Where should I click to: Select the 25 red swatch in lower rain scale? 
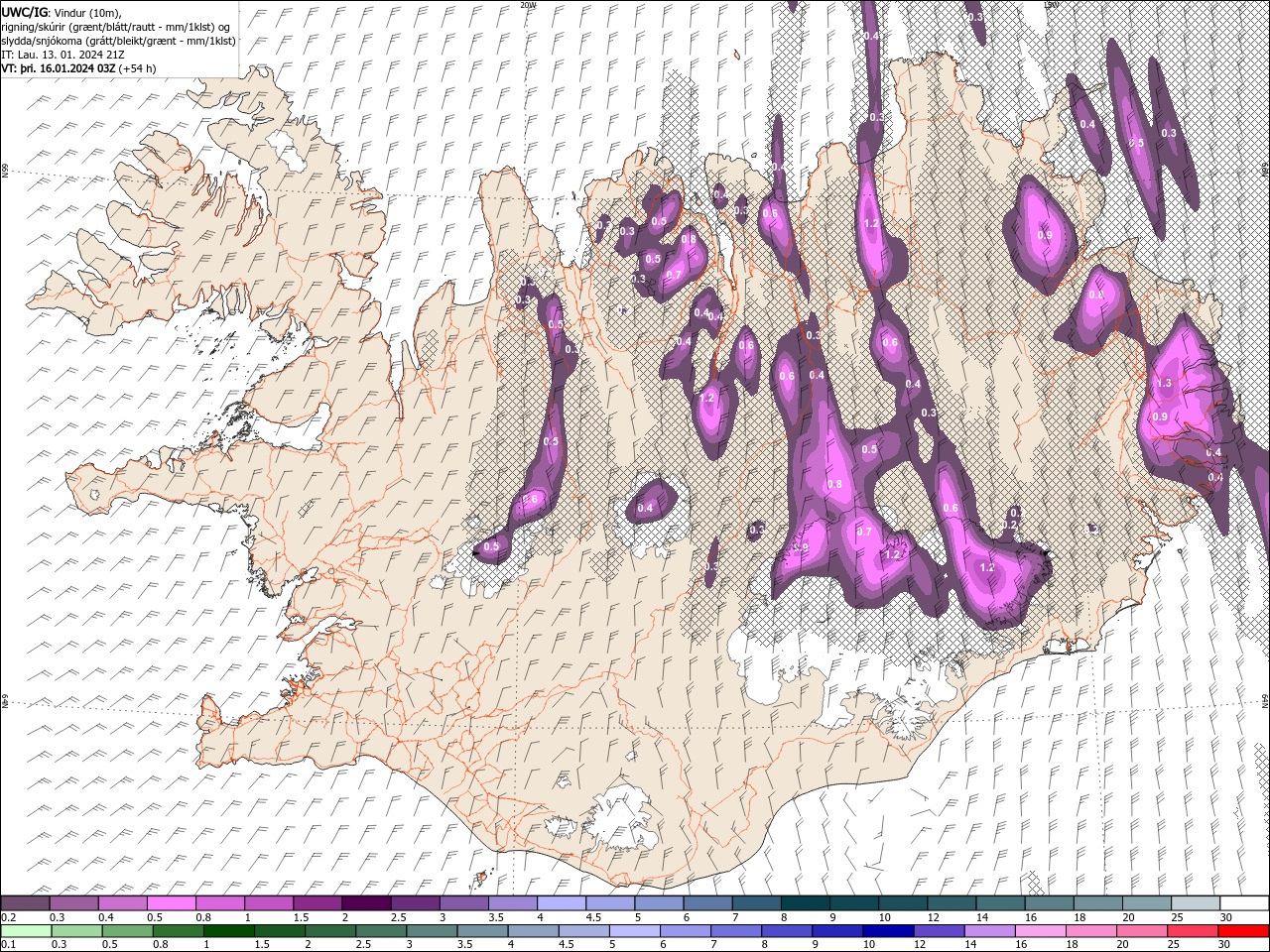[x=1192, y=931]
